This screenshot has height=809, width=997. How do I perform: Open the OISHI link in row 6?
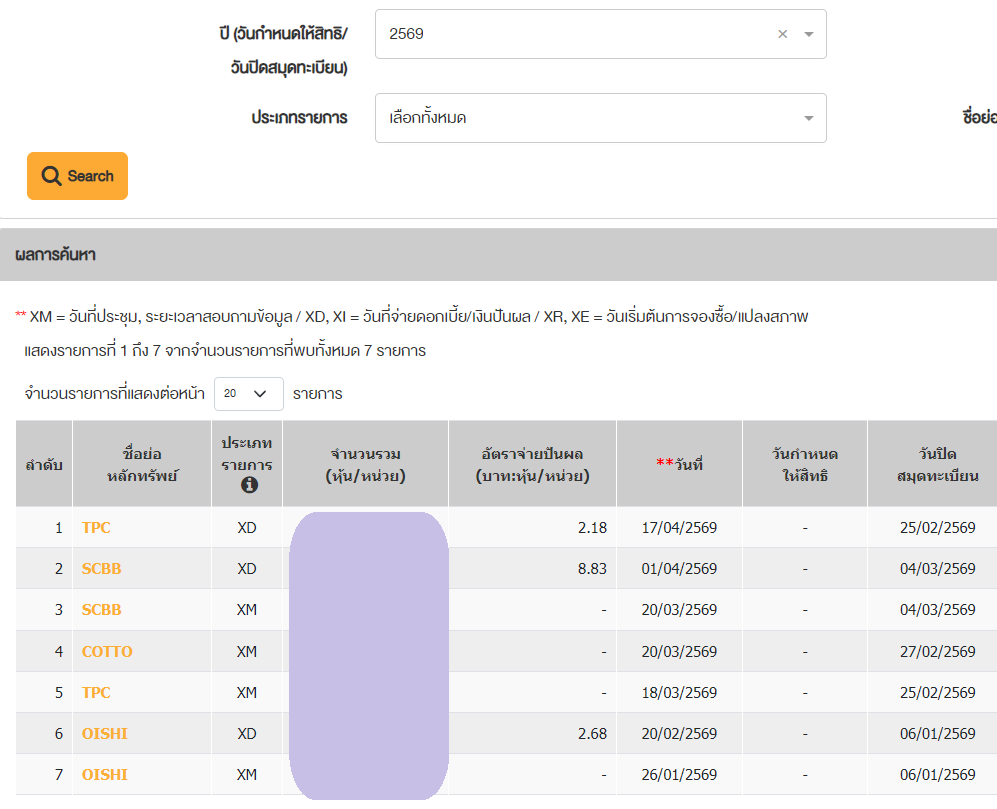pos(105,733)
